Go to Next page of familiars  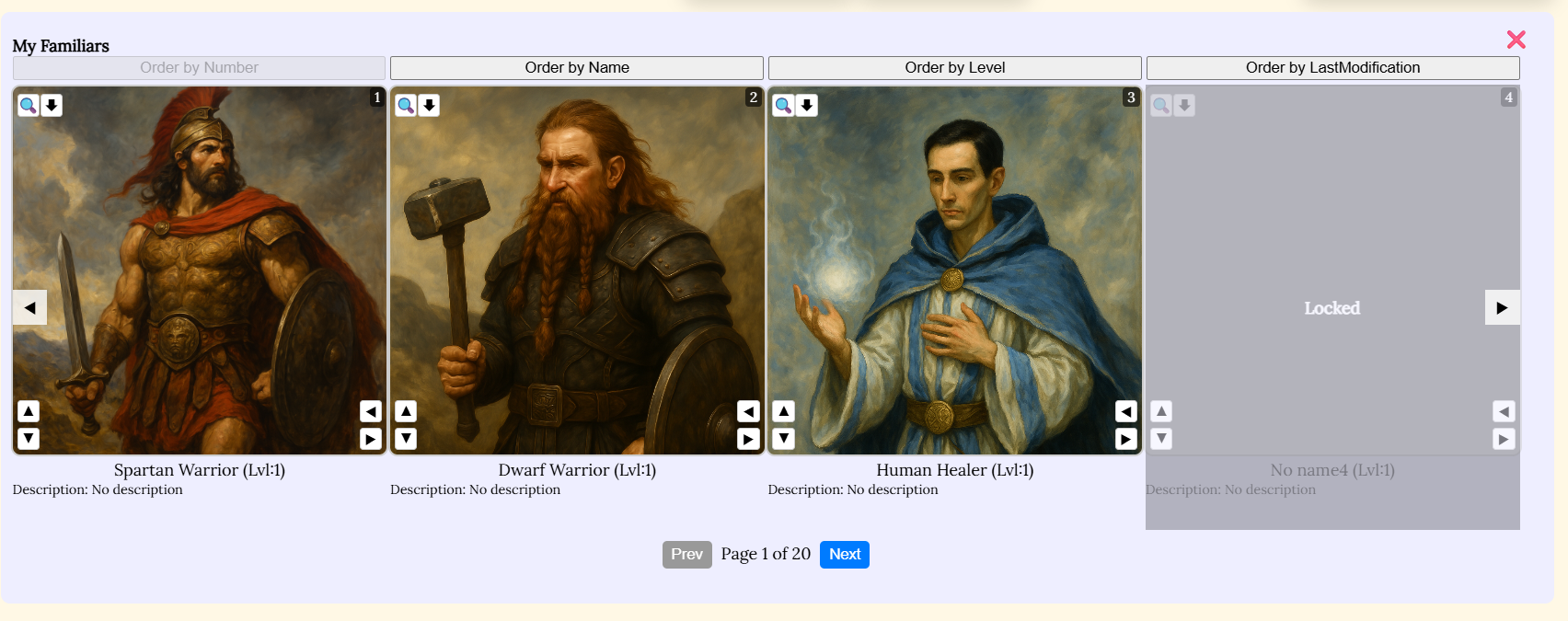tap(845, 555)
